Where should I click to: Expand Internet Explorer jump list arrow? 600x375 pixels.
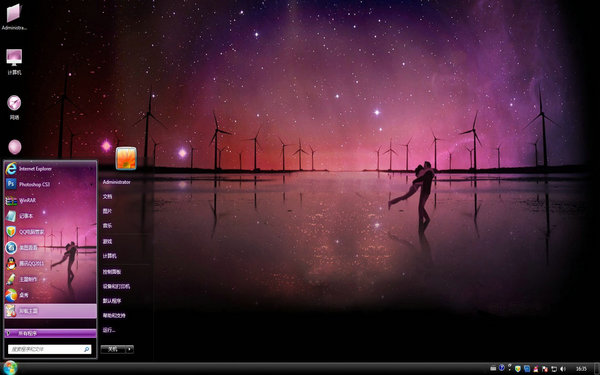91,169
